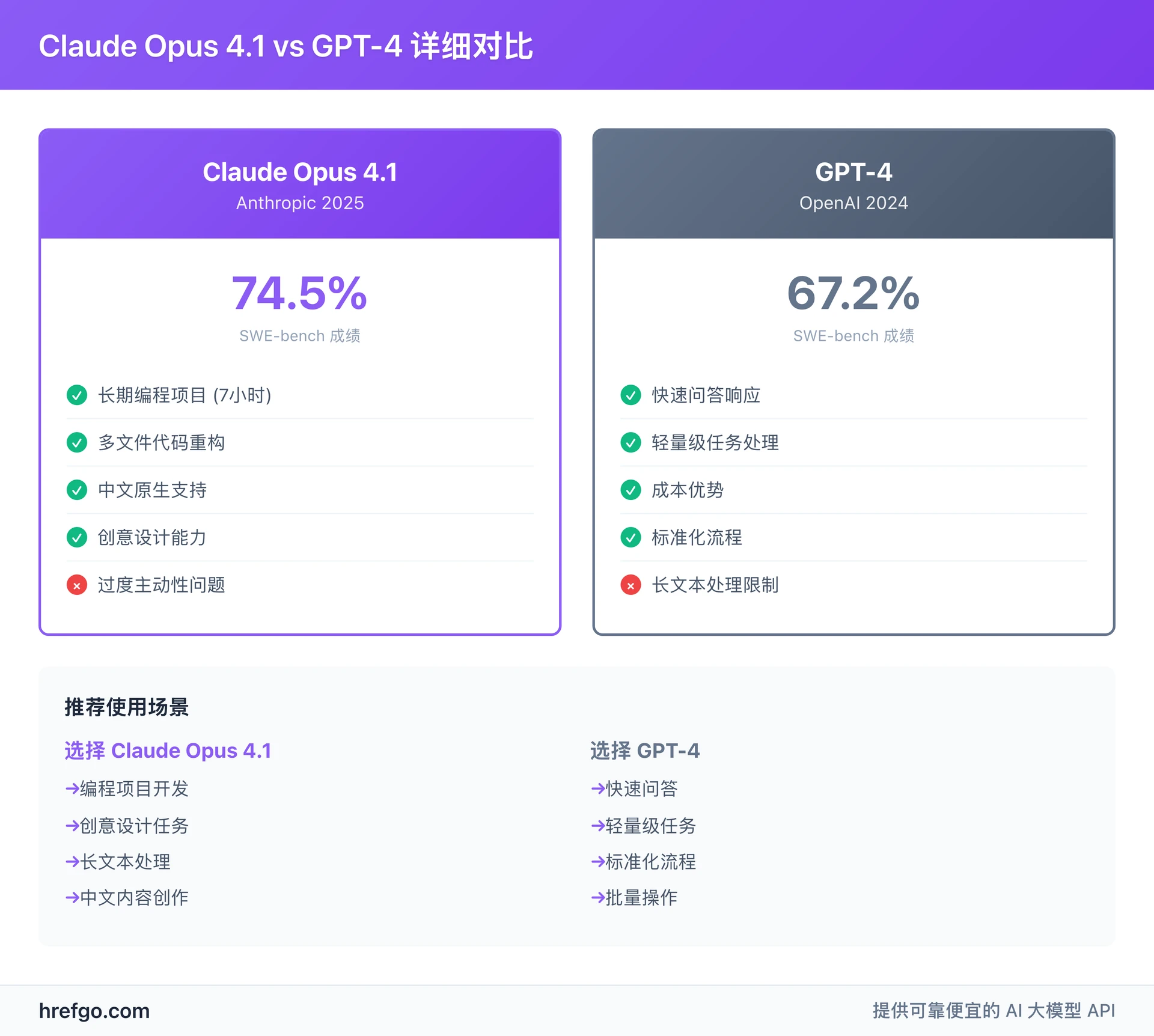This screenshot has height=1036, width=1154.
Task: Click the 选择 Claude Opus 4.1 heading
Action: [168, 751]
